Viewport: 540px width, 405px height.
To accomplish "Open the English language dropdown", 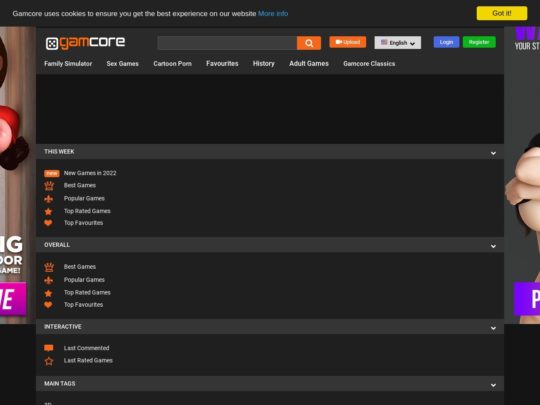I will coord(397,43).
